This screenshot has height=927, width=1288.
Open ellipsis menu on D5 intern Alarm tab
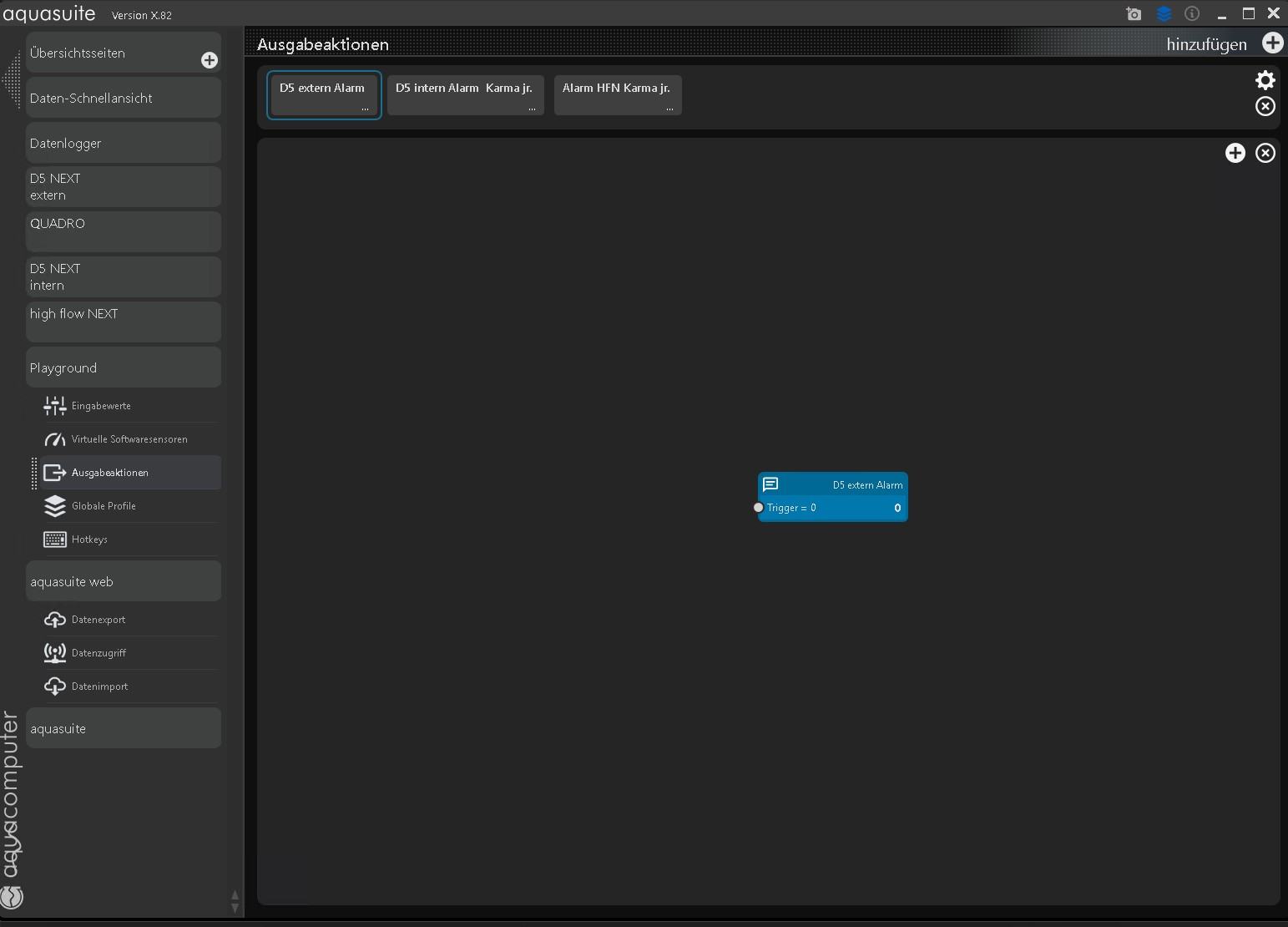click(532, 109)
